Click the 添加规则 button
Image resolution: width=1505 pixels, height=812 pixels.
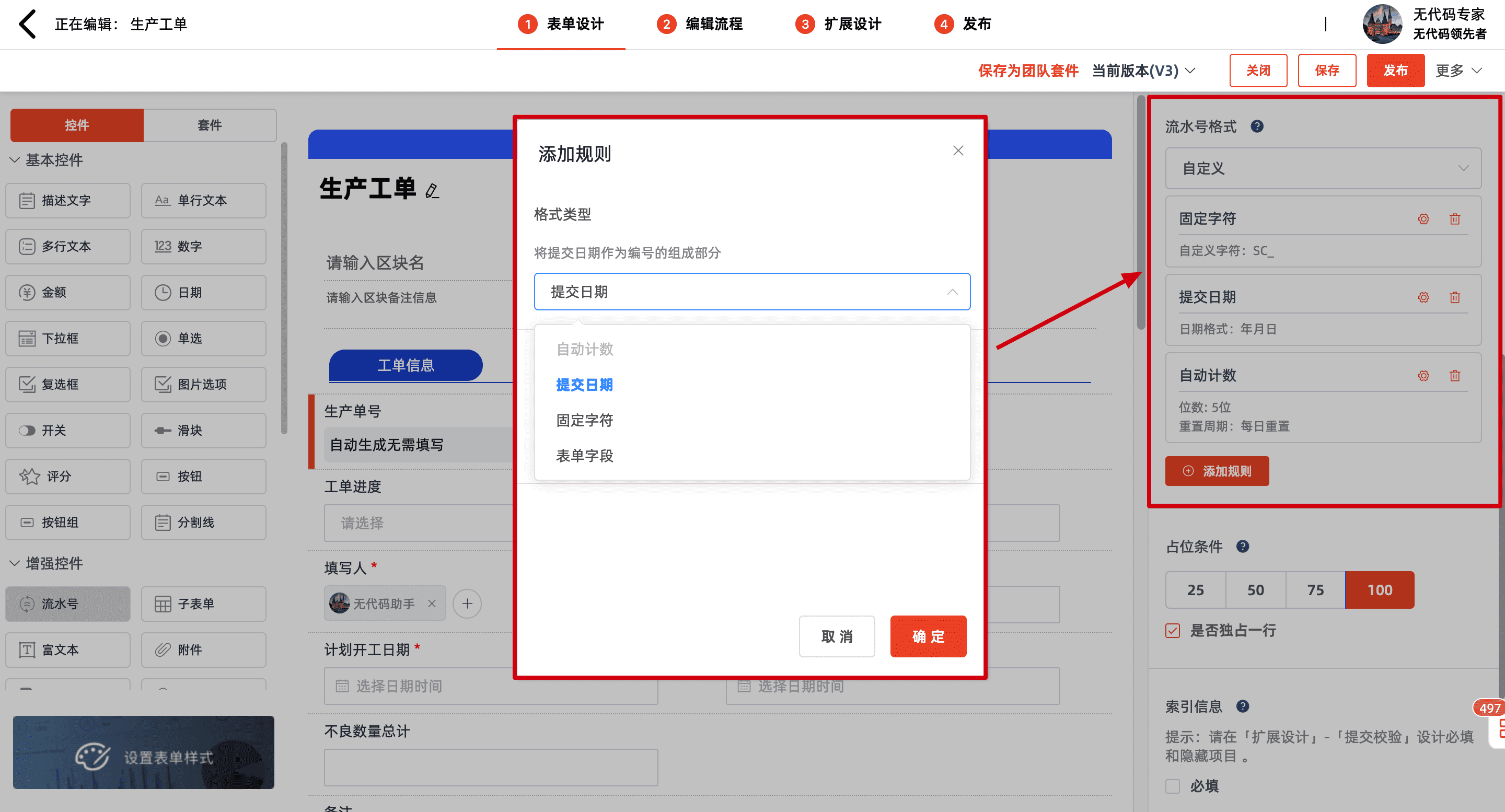pos(1217,471)
